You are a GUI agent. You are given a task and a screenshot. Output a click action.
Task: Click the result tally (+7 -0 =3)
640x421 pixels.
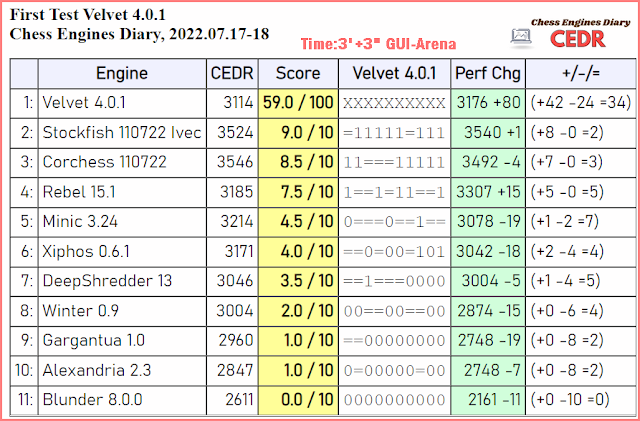567,162
